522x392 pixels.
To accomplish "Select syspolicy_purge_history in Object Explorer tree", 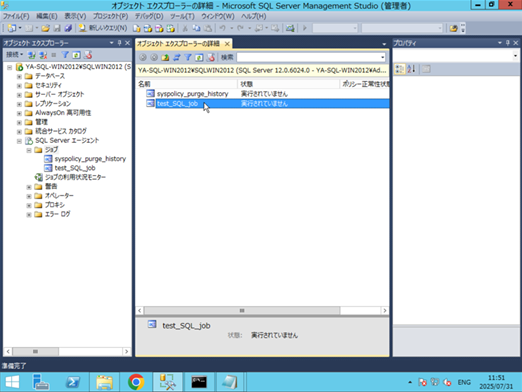I will (90, 159).
